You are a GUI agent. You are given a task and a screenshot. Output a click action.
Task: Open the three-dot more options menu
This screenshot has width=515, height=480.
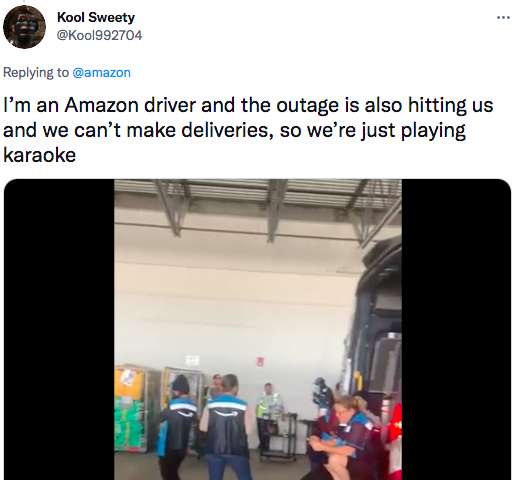pyautogui.click(x=503, y=18)
